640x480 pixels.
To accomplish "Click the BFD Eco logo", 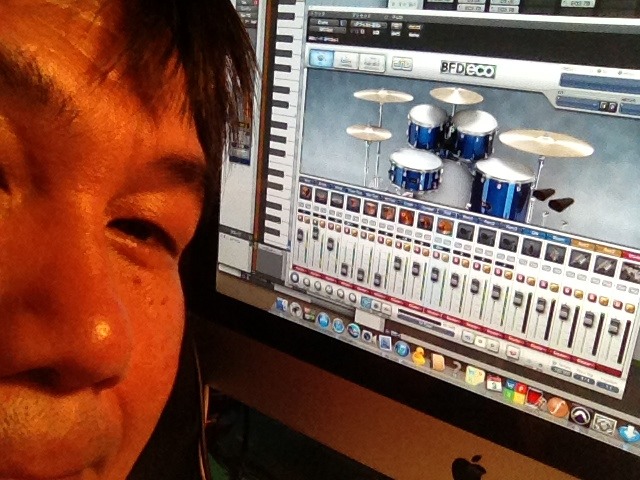I will click(x=466, y=69).
